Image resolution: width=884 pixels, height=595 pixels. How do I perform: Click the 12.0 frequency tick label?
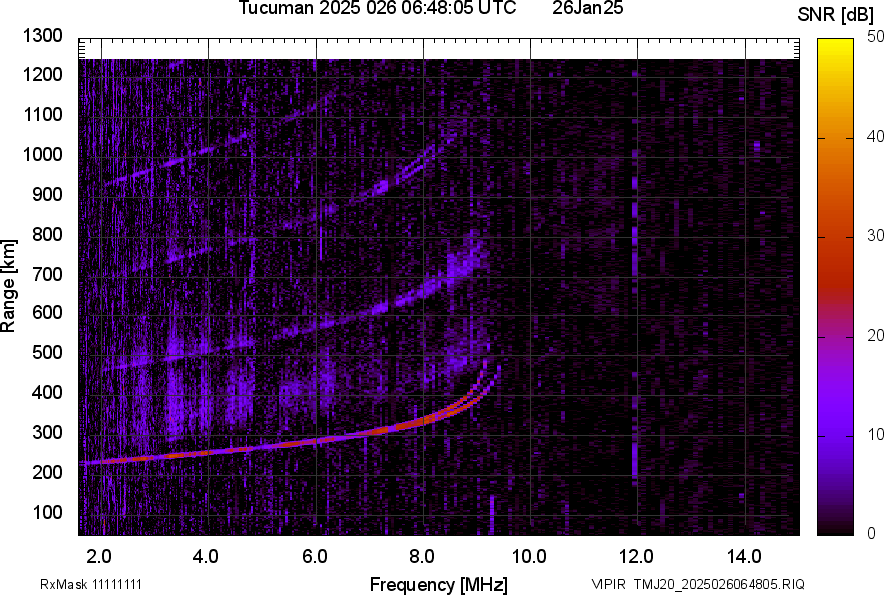[x=637, y=556]
